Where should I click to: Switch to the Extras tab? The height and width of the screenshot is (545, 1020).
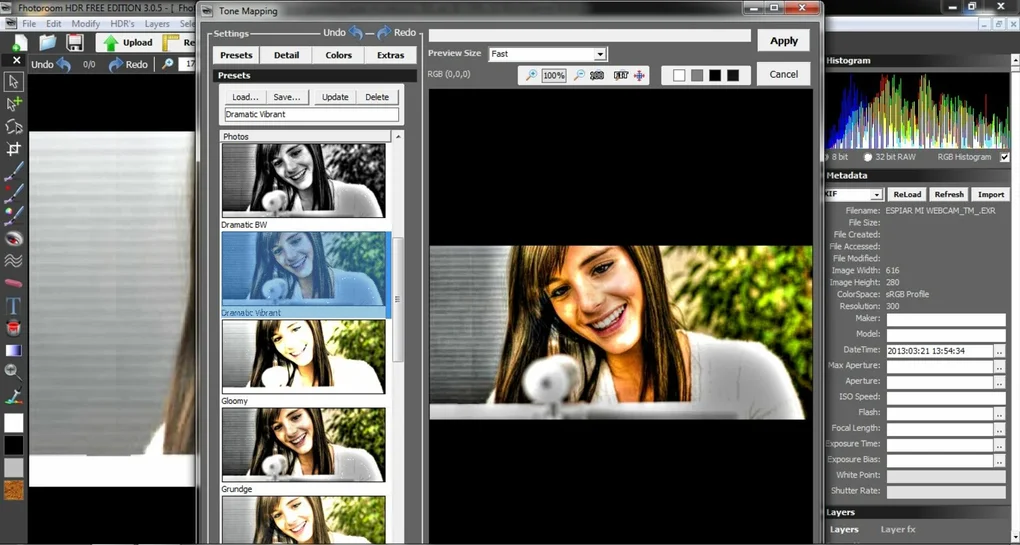point(390,55)
